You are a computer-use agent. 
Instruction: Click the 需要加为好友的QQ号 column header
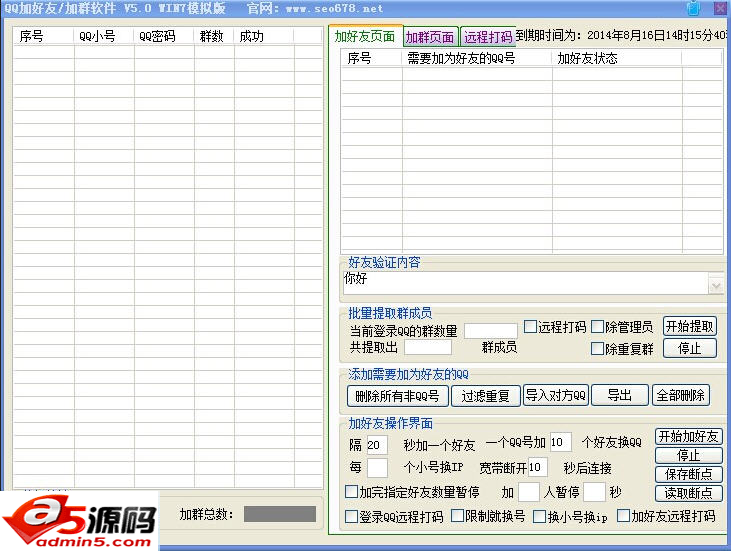477,58
